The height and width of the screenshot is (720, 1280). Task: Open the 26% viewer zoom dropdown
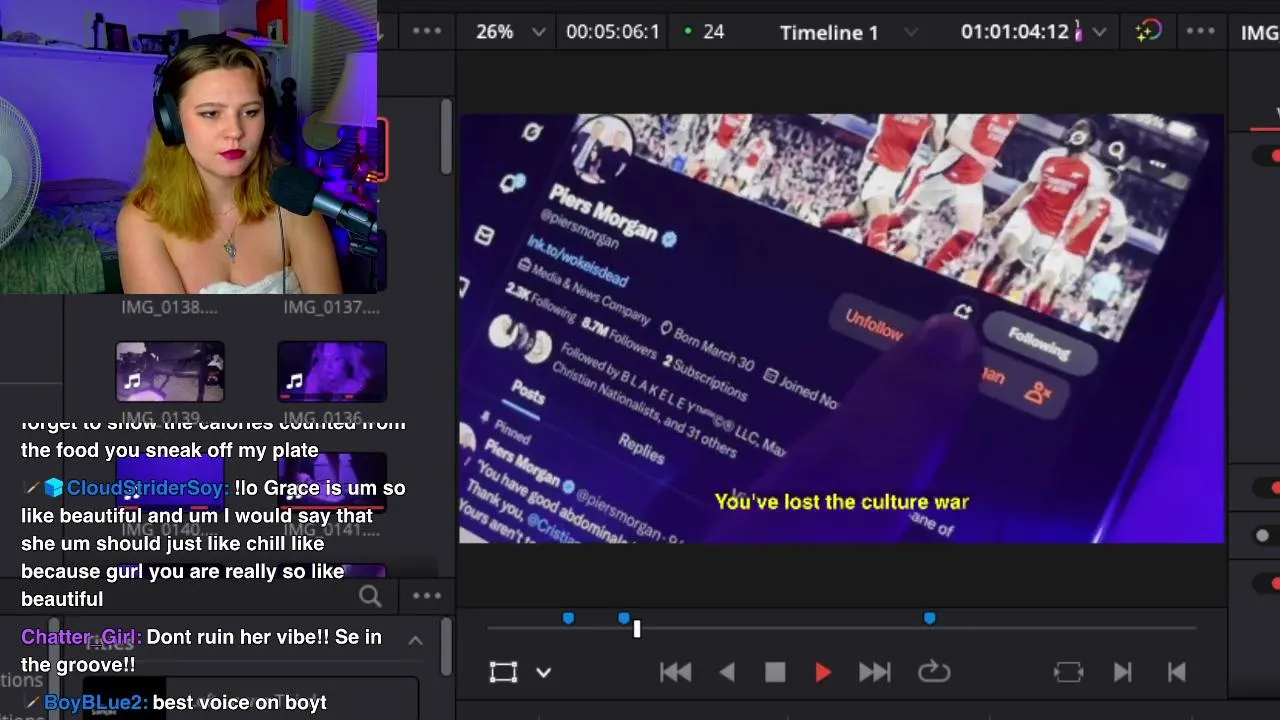(511, 32)
